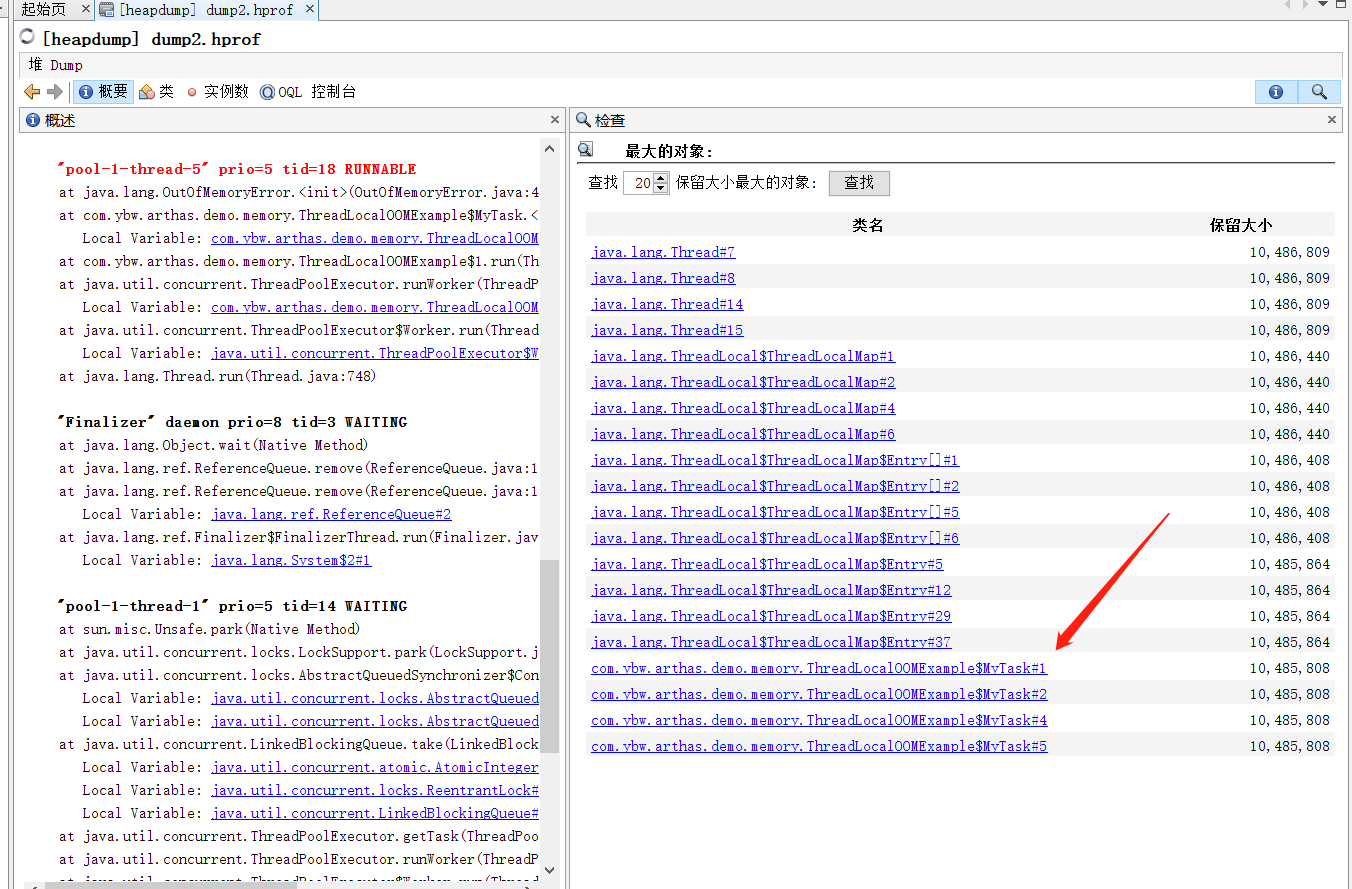The width and height of the screenshot is (1352, 889).
Task: Open the java.lang.Thread#7 link
Action: pos(662,252)
